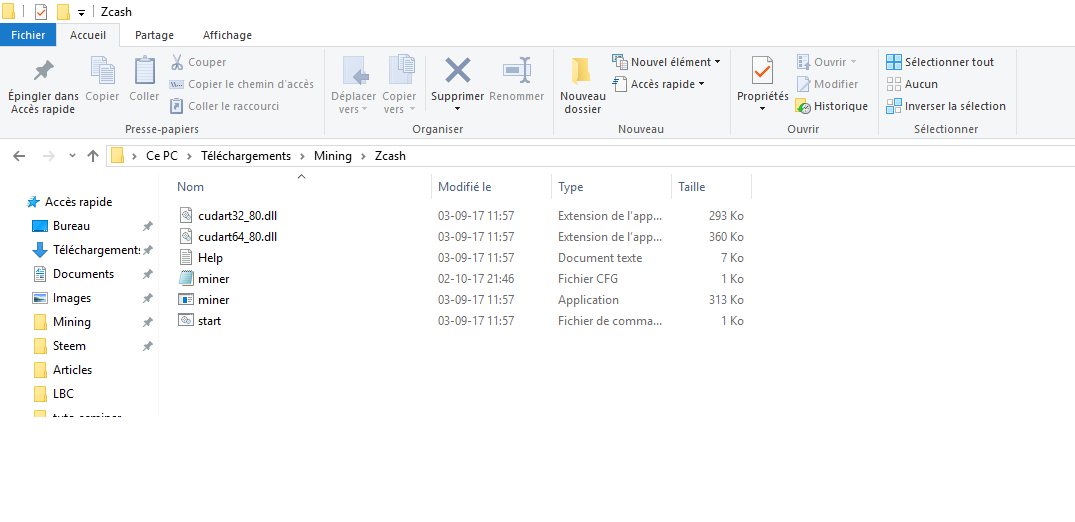The image size is (1075, 522).
Task: Click the Sélectionner tout grid icon
Action: pos(894,62)
